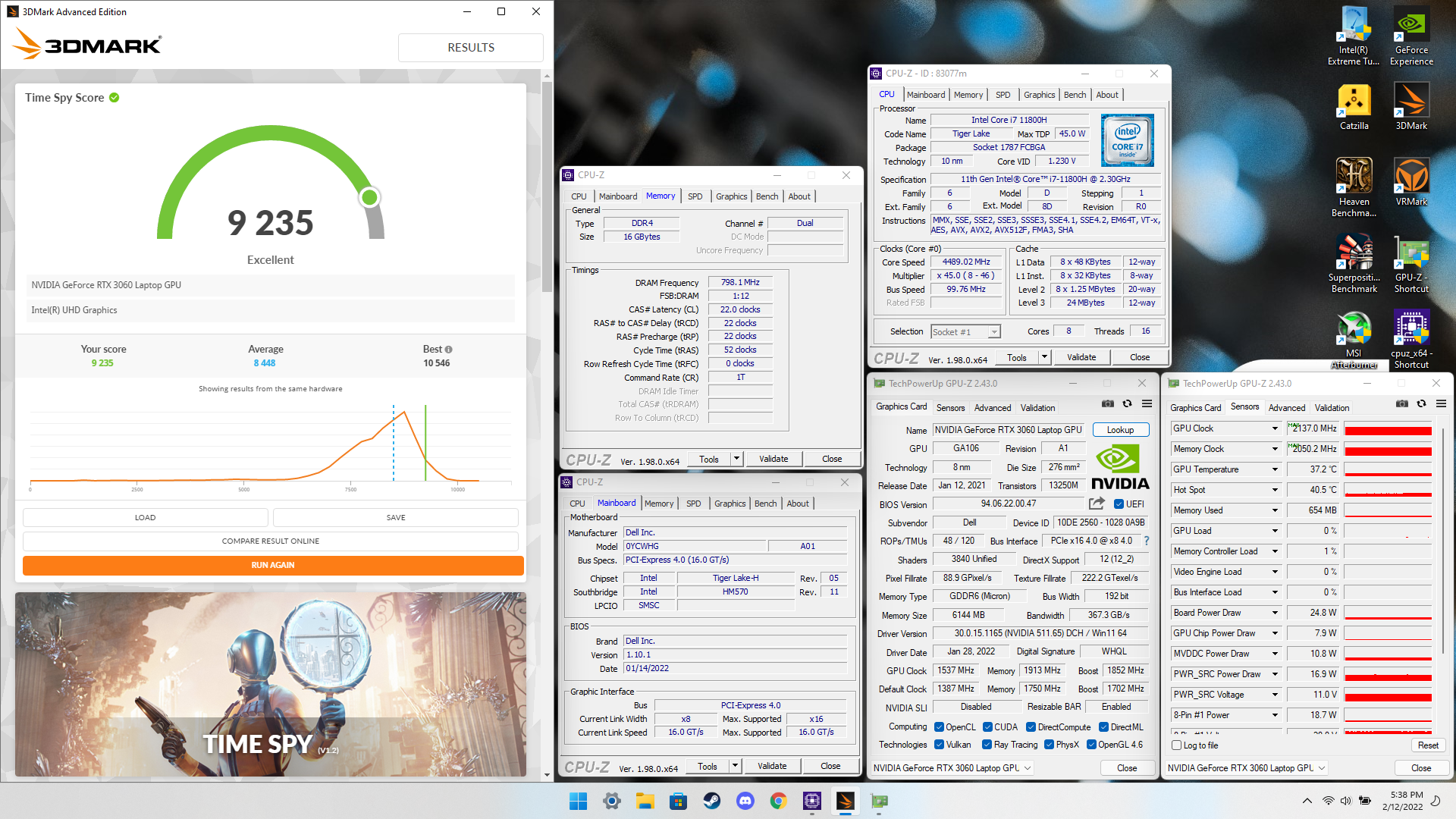1456x819 pixels.
Task: Click Validate in CPU-Z CPU window
Action: (1081, 357)
